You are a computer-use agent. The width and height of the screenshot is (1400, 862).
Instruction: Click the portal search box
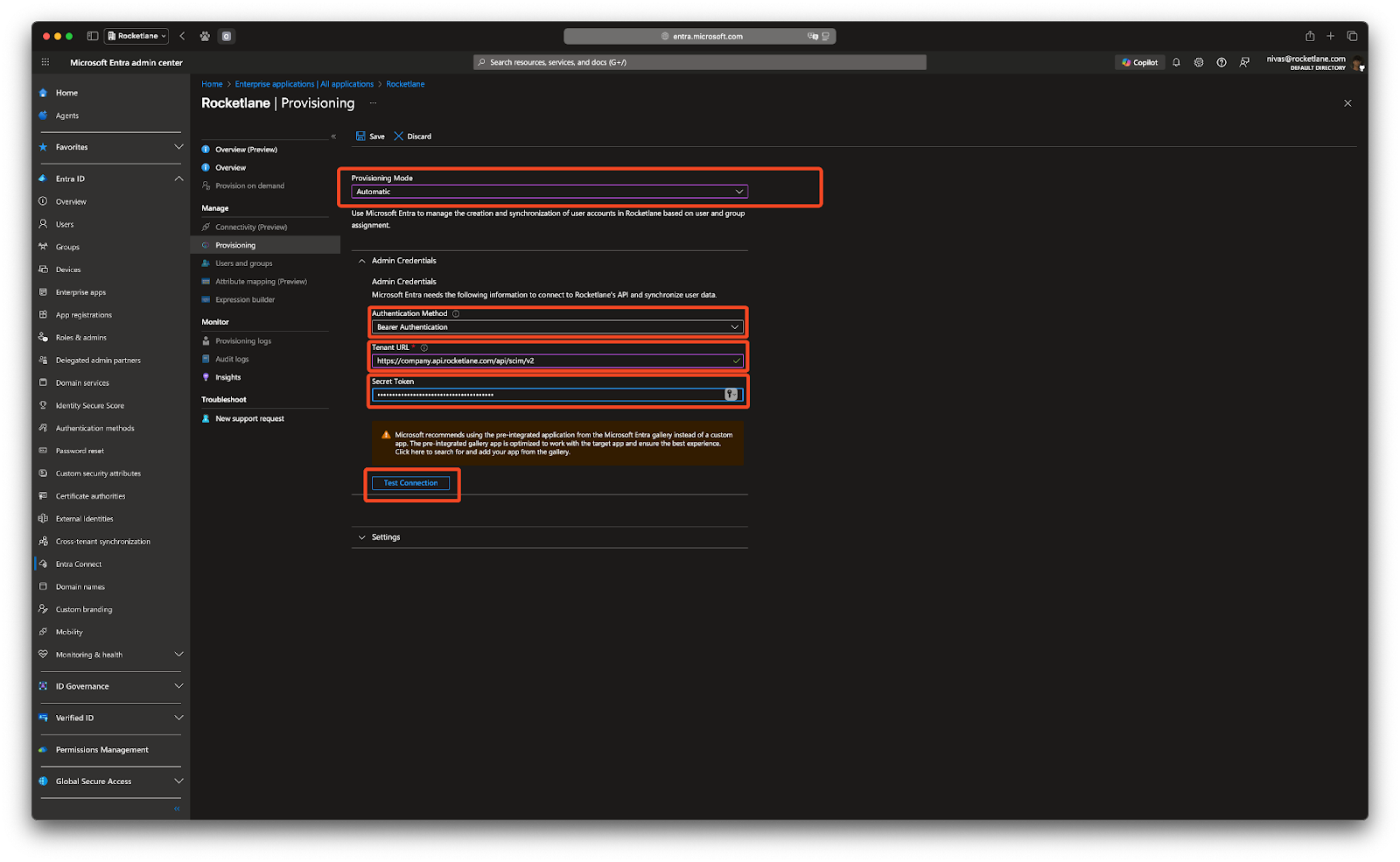700,62
